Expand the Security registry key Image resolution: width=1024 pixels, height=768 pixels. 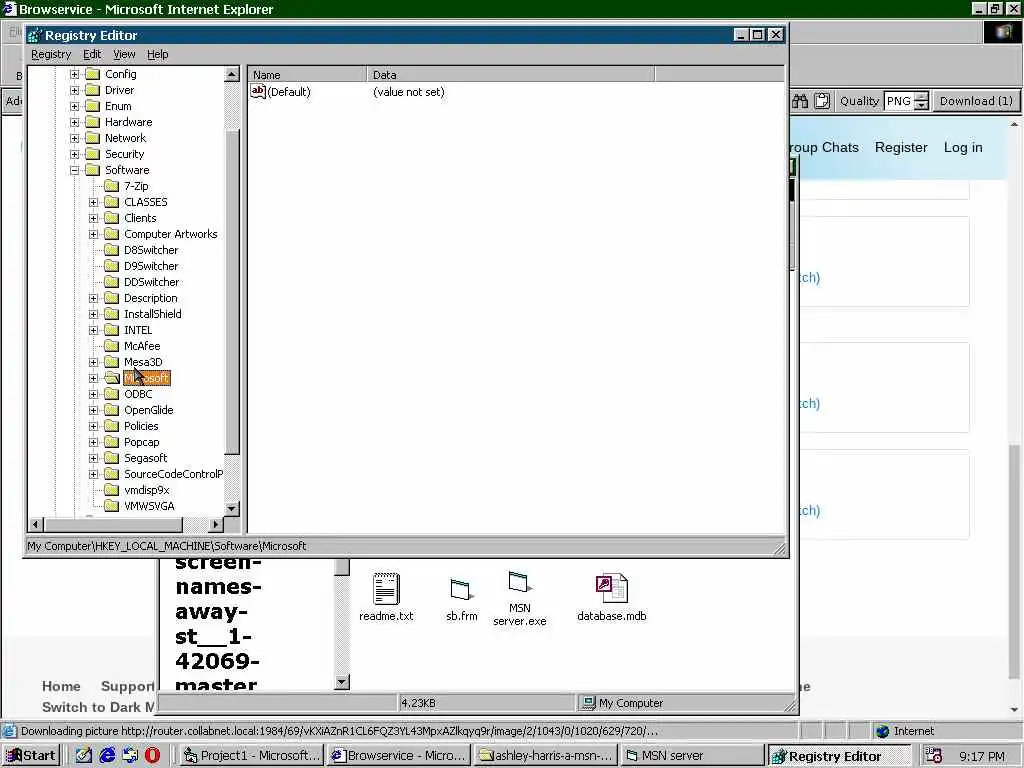point(74,154)
